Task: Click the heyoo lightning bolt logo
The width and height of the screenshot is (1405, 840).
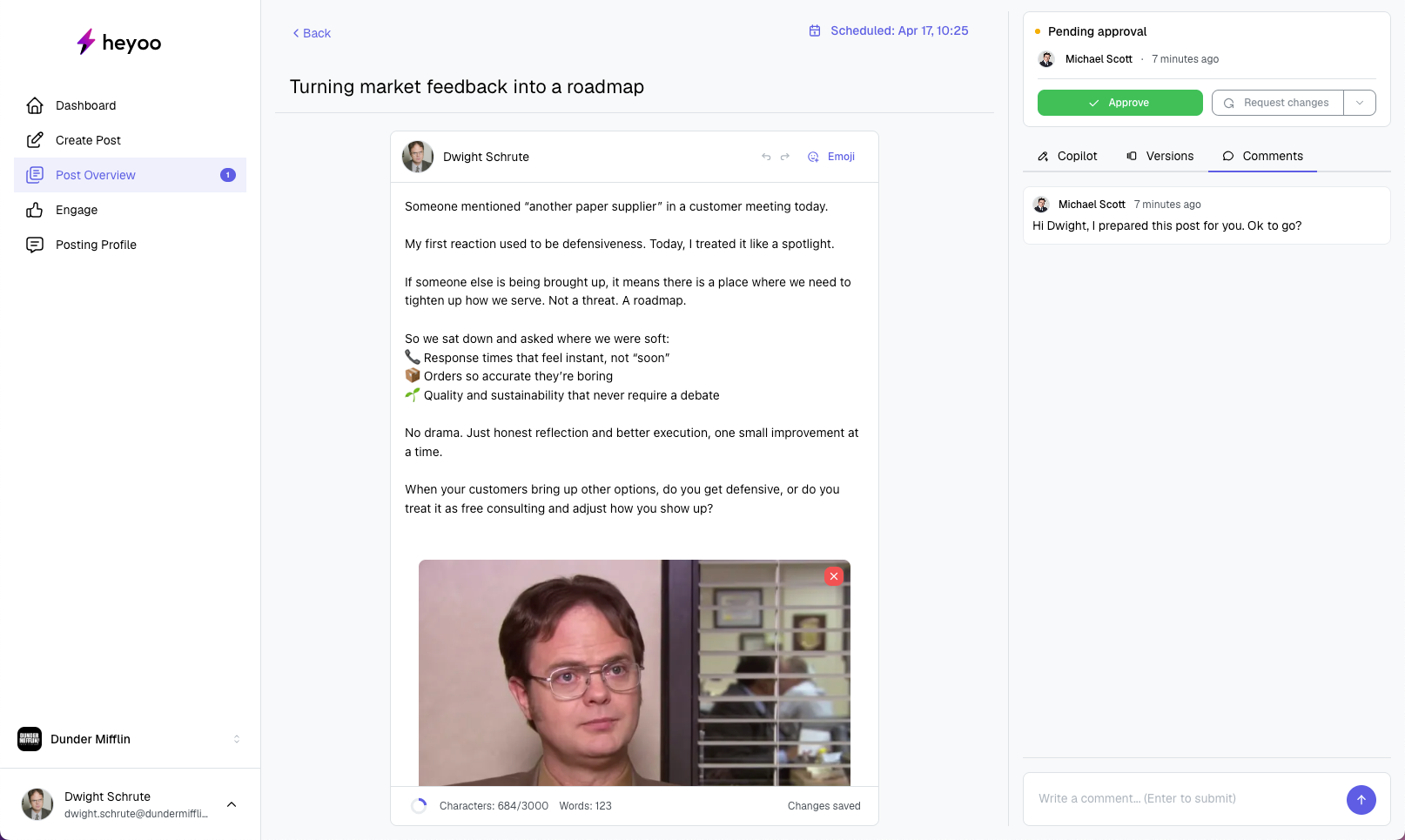Action: click(x=86, y=42)
